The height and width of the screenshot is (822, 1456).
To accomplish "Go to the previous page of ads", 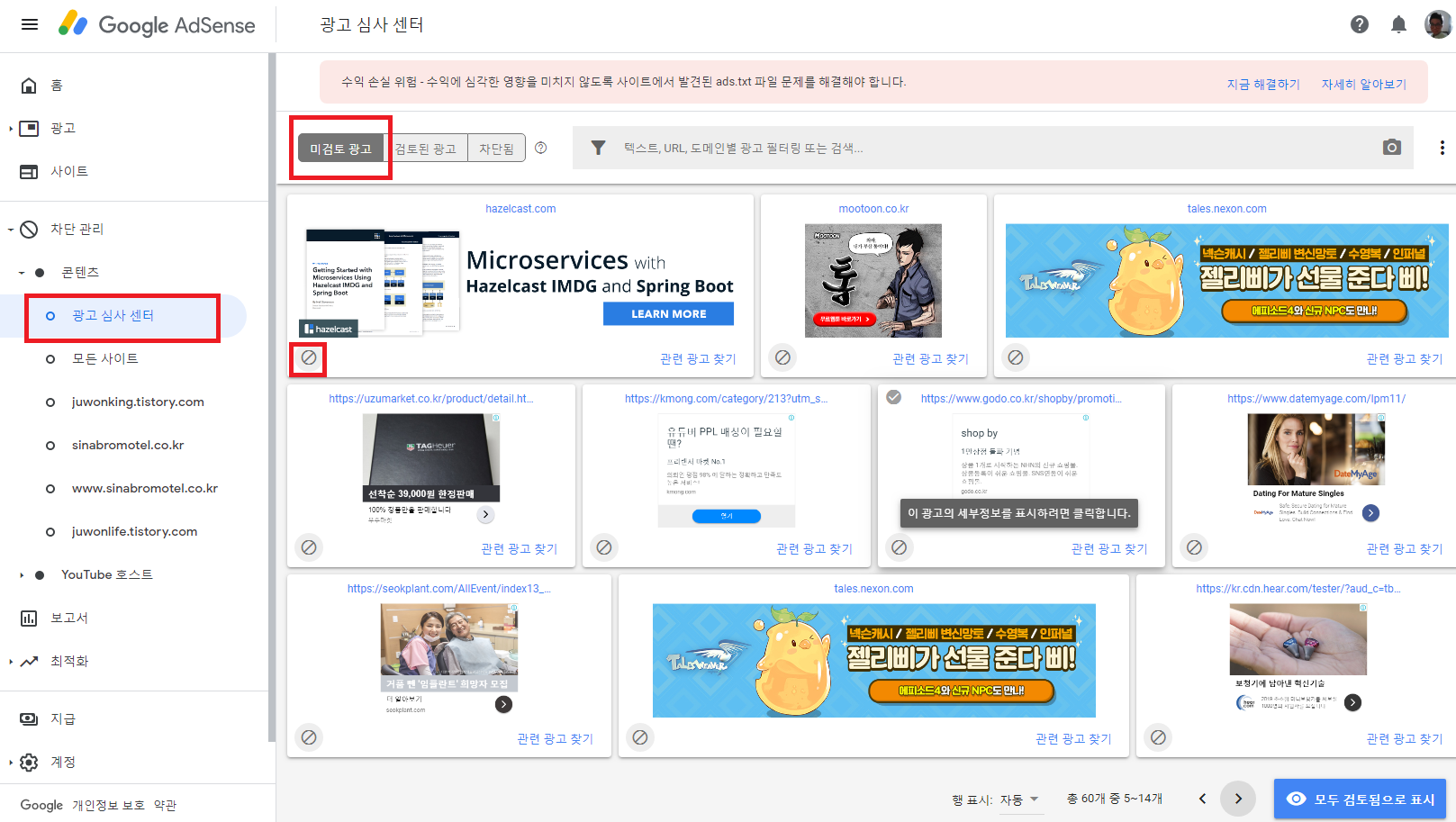I will click(x=1202, y=799).
